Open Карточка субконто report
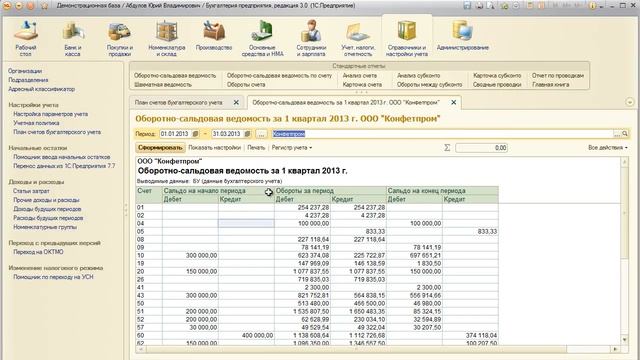The image size is (640, 360). (x=497, y=76)
